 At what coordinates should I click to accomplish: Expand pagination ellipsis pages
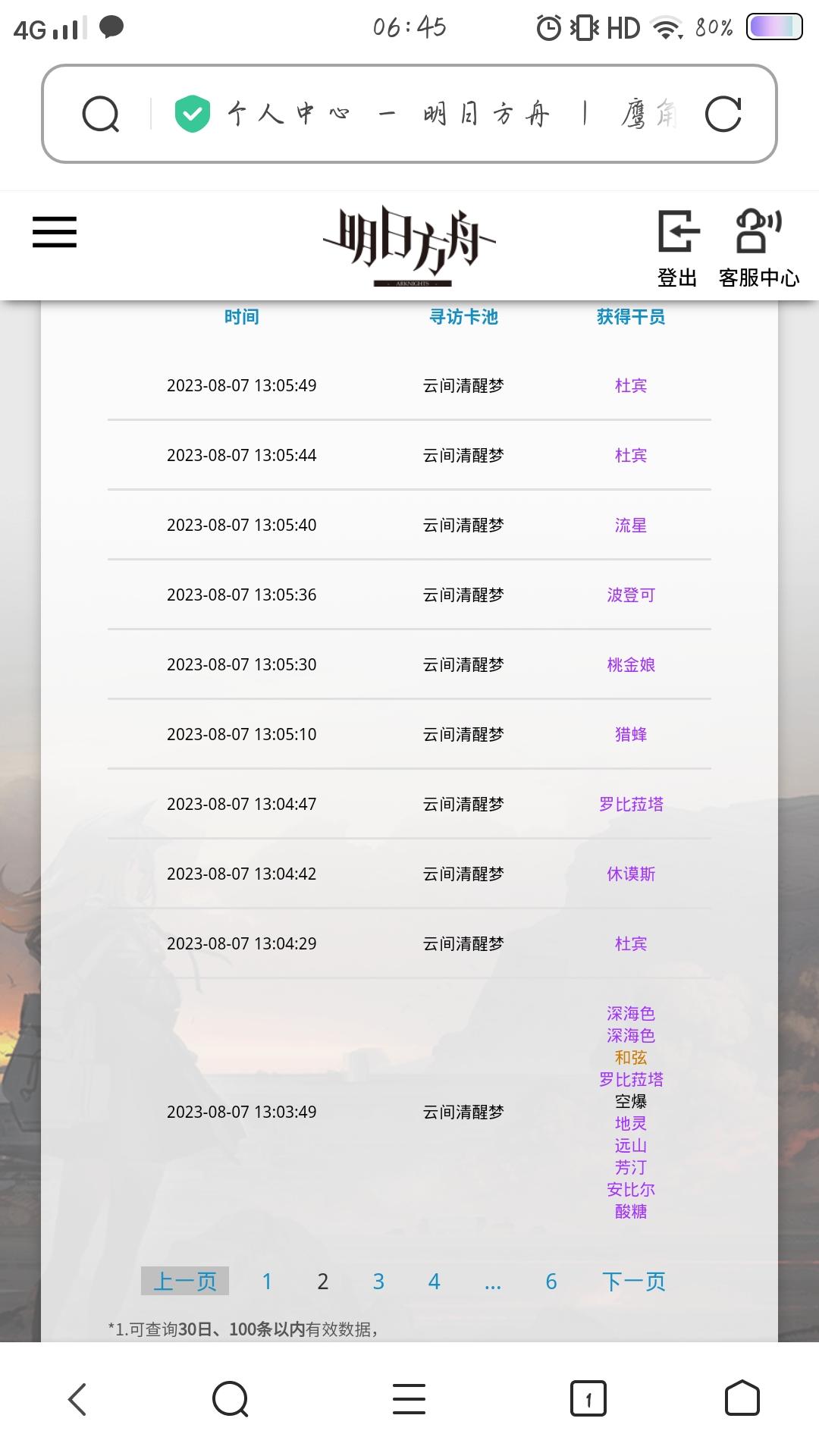click(493, 1283)
